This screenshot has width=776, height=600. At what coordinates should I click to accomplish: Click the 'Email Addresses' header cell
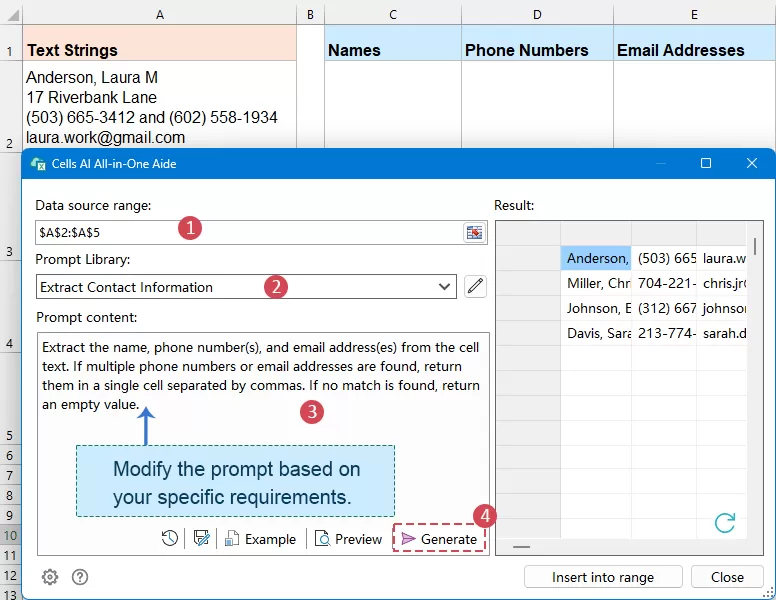coord(694,43)
